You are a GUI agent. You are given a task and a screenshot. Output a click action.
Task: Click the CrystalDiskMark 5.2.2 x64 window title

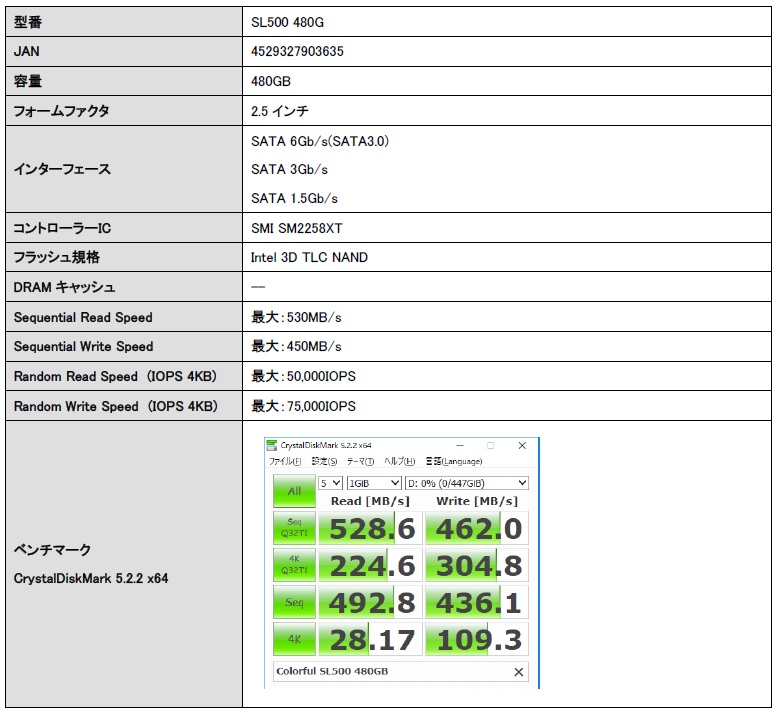(x=326, y=445)
